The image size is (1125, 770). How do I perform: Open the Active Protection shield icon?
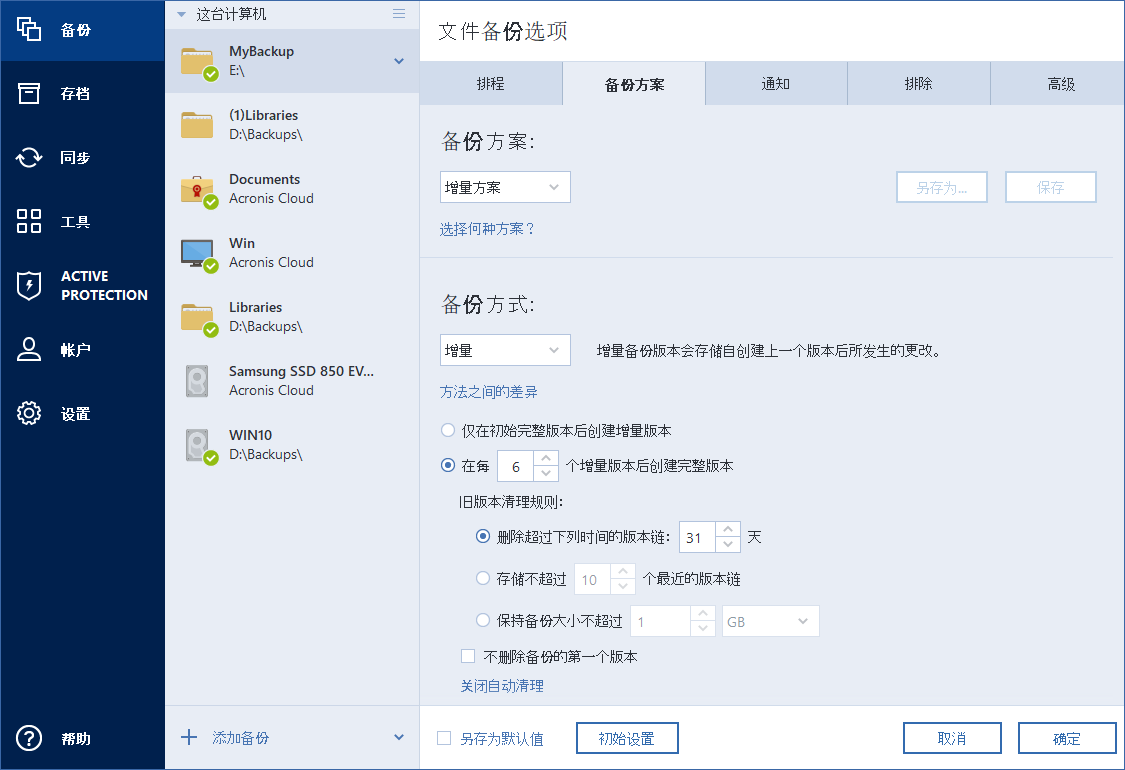tap(29, 286)
